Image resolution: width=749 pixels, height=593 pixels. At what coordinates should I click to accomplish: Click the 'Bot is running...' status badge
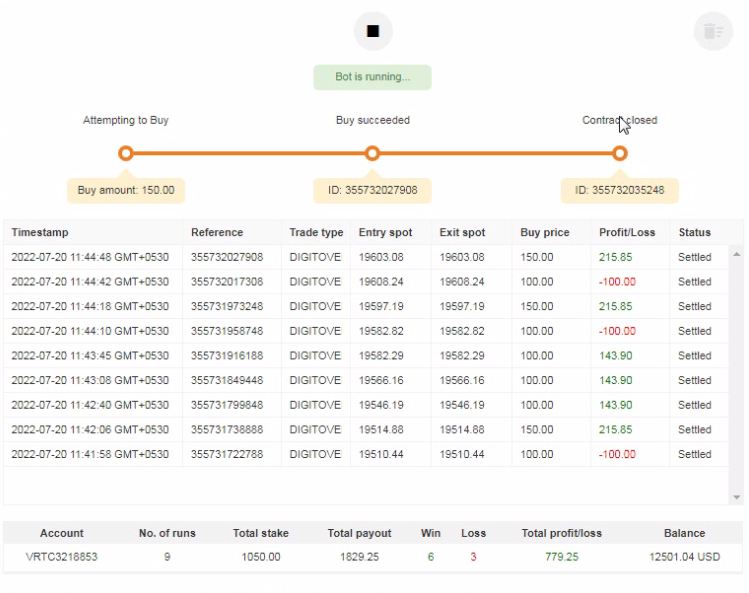pyautogui.click(x=372, y=77)
